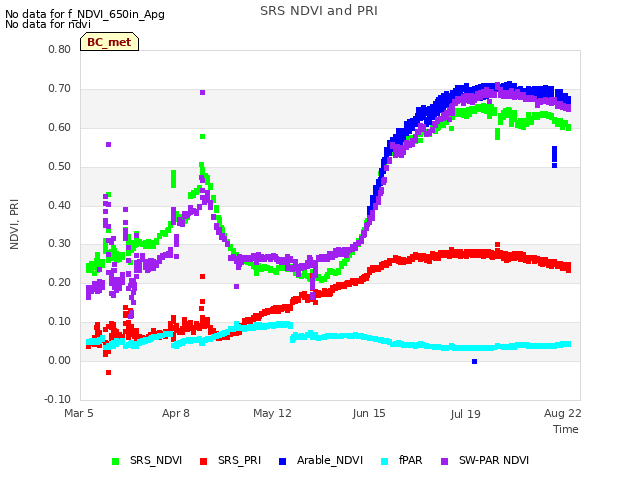Click the red SRS_PRI legend swatch
The width and height of the screenshot is (640, 480).
click(203, 461)
